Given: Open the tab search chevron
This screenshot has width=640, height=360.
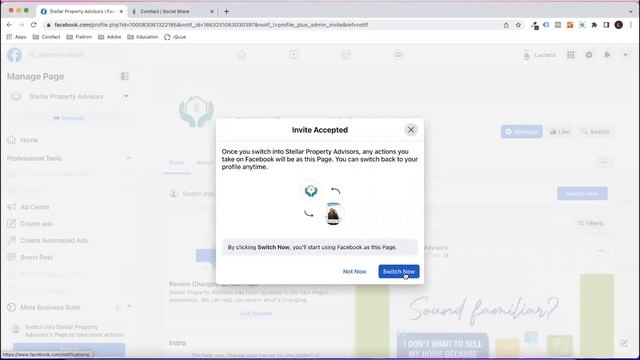Looking at the screenshot, I should point(631,11).
